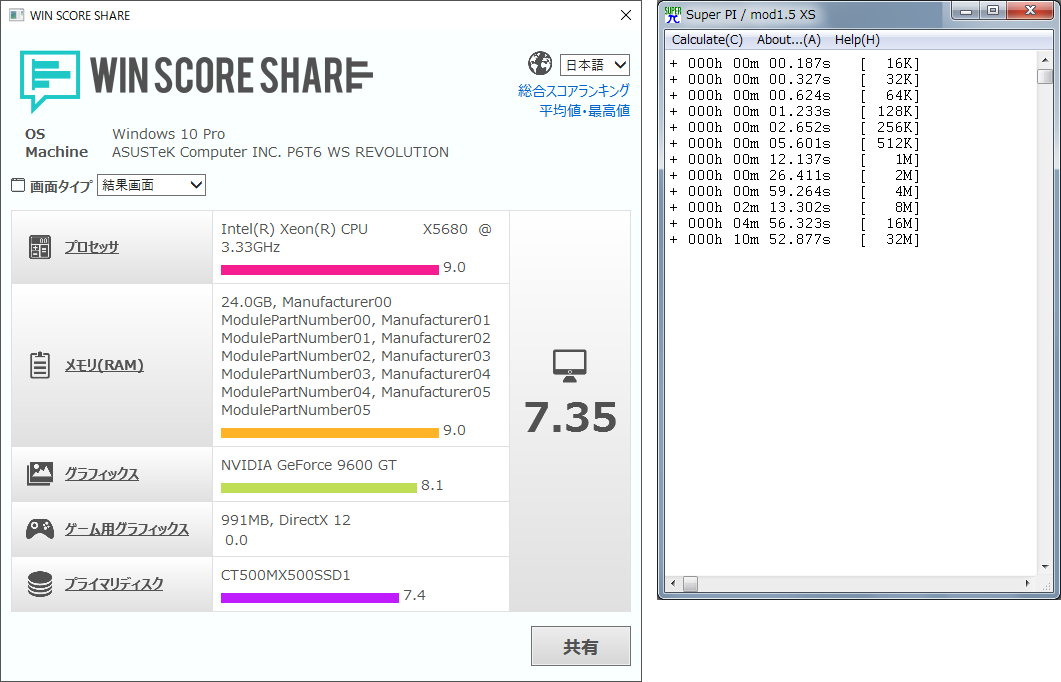The width and height of the screenshot is (1061, 682).
Task: Open the 結果画面 screen type dropdown
Action: [x=152, y=185]
